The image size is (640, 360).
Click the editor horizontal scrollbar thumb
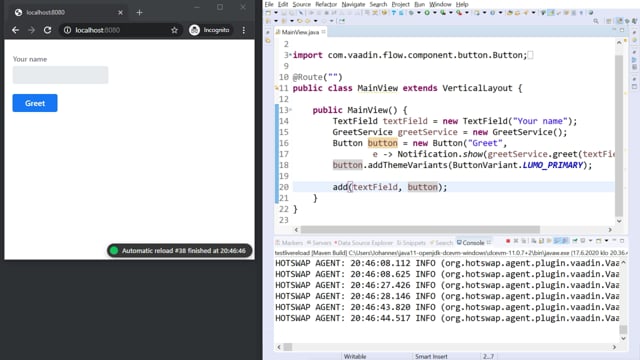pos(420,229)
